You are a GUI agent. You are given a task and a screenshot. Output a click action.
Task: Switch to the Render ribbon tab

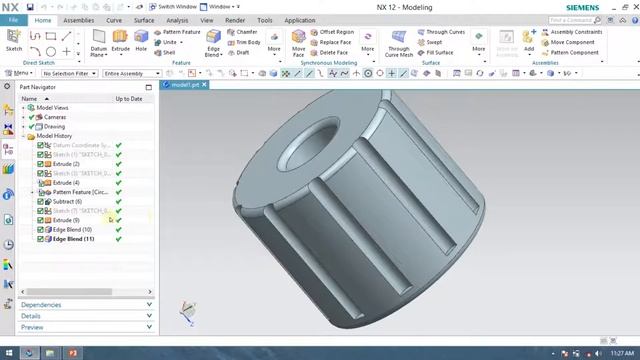[235, 20]
